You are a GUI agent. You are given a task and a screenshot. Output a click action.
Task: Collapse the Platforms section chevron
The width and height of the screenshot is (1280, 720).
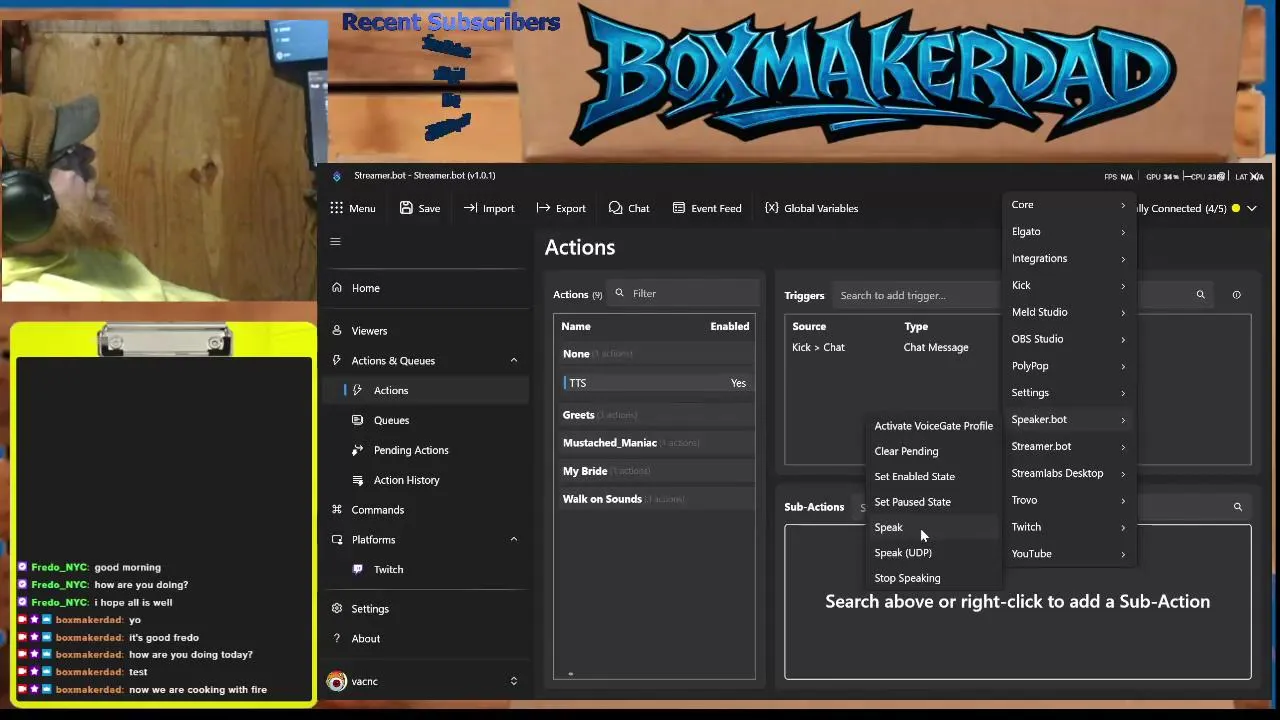click(514, 539)
